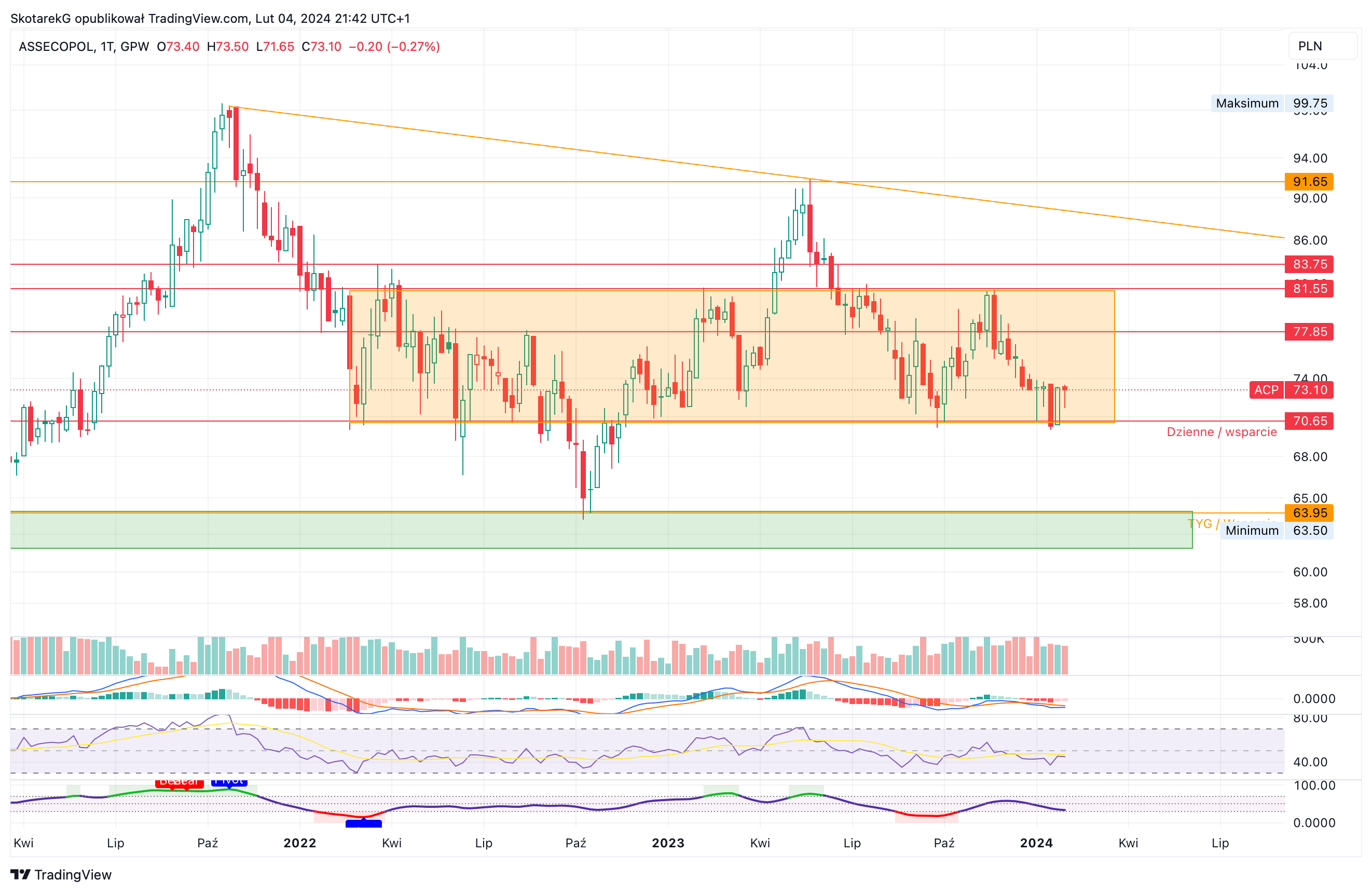Click the 'Dzienne / wsparcie' annotation
This screenshot has height=893, width=1372.
click(1222, 432)
